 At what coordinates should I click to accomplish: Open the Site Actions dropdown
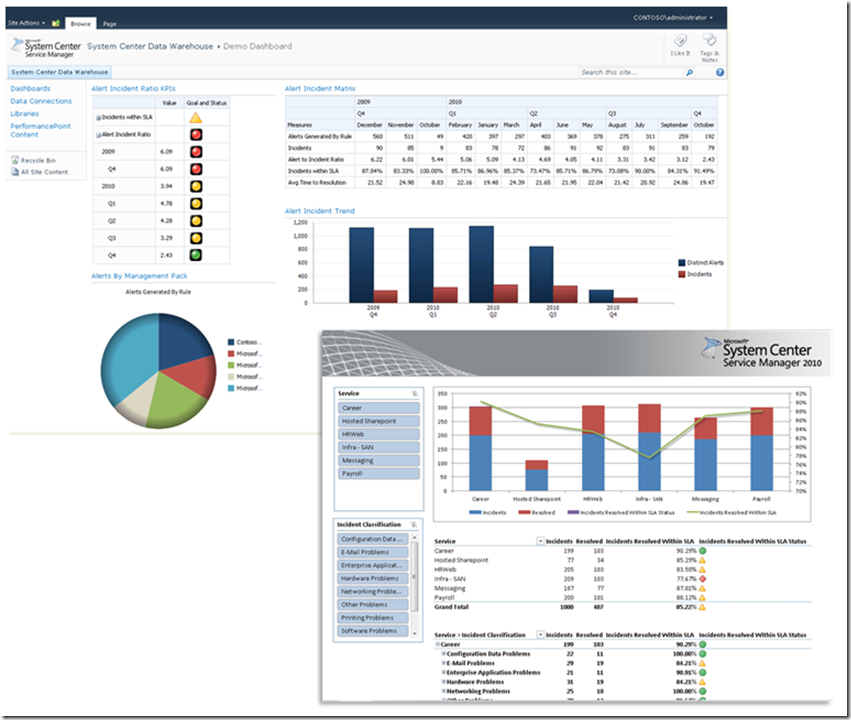click(x=27, y=23)
